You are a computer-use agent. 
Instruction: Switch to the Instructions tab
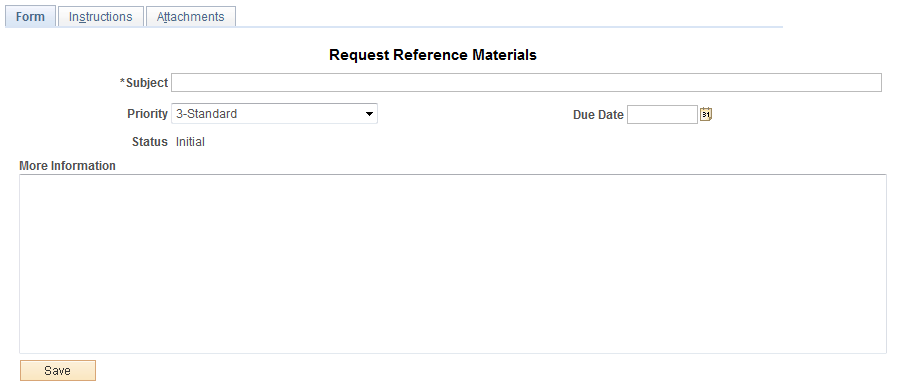click(x=100, y=17)
